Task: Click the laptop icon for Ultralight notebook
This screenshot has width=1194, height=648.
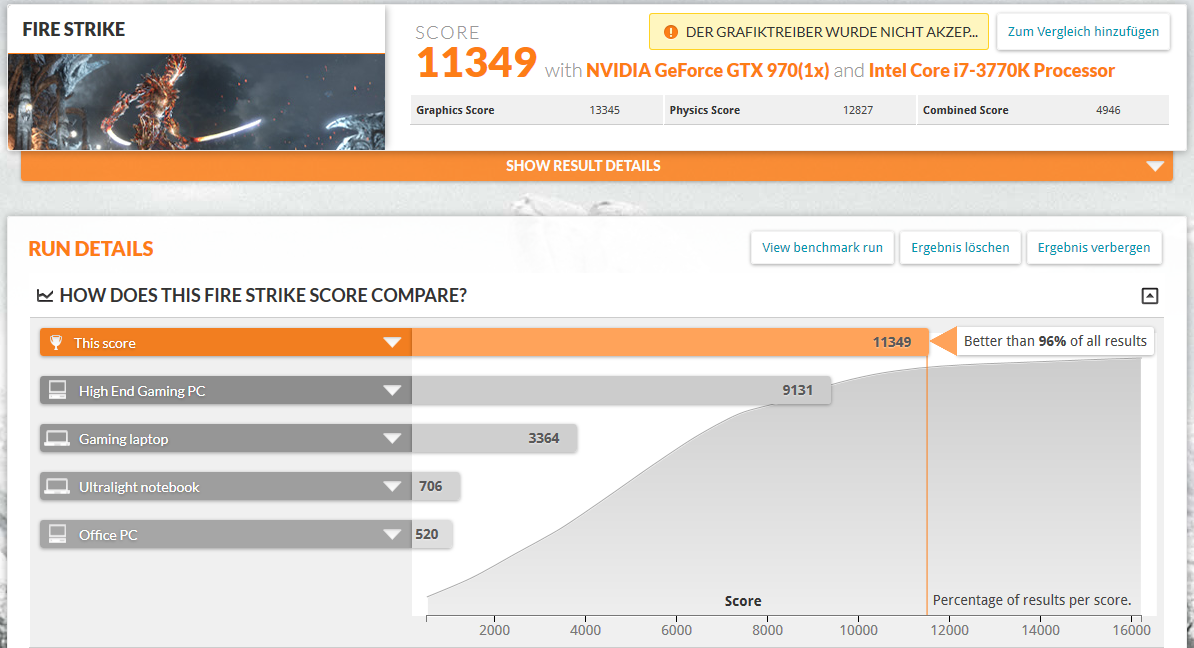Action: pyautogui.click(x=57, y=487)
